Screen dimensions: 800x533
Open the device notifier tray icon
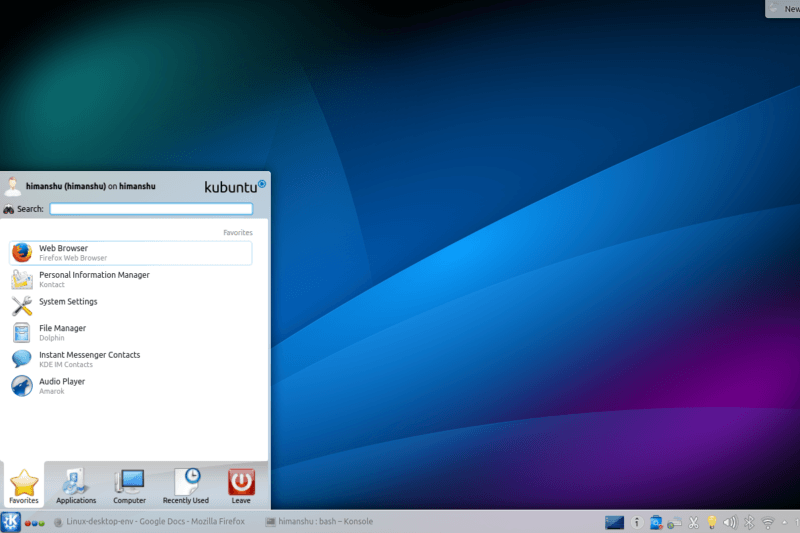pyautogui.click(x=674, y=522)
